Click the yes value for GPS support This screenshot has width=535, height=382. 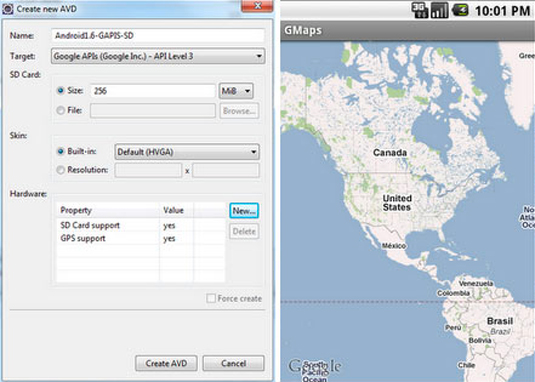[x=169, y=239]
